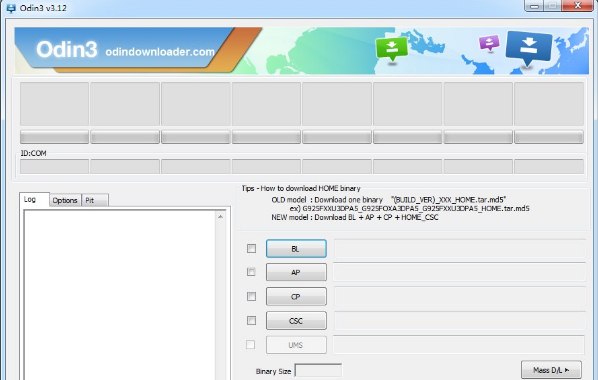Click the log panel scroll up arrow
The image size is (598, 380).
(x=220, y=217)
